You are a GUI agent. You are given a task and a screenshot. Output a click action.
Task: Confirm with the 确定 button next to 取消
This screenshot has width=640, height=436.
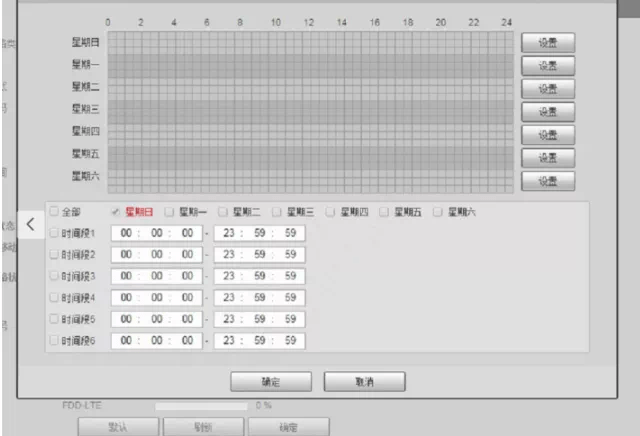click(270, 382)
